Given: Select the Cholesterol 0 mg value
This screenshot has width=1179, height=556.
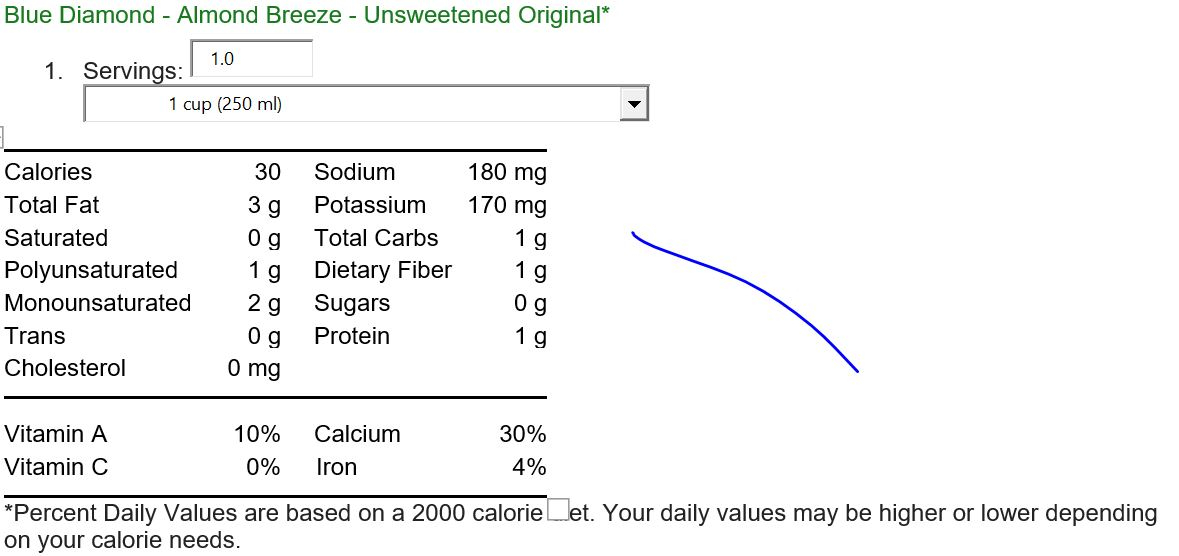Looking at the screenshot, I should point(254,369).
